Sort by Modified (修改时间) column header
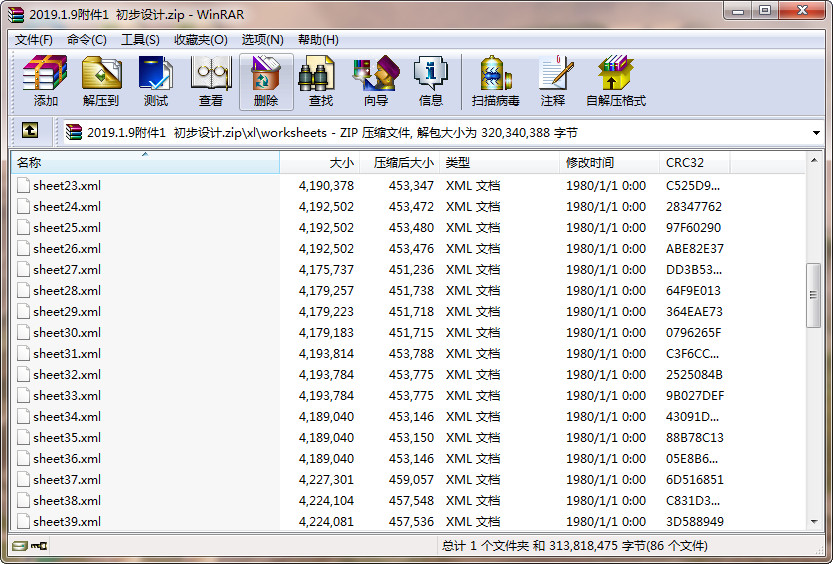 click(x=609, y=163)
